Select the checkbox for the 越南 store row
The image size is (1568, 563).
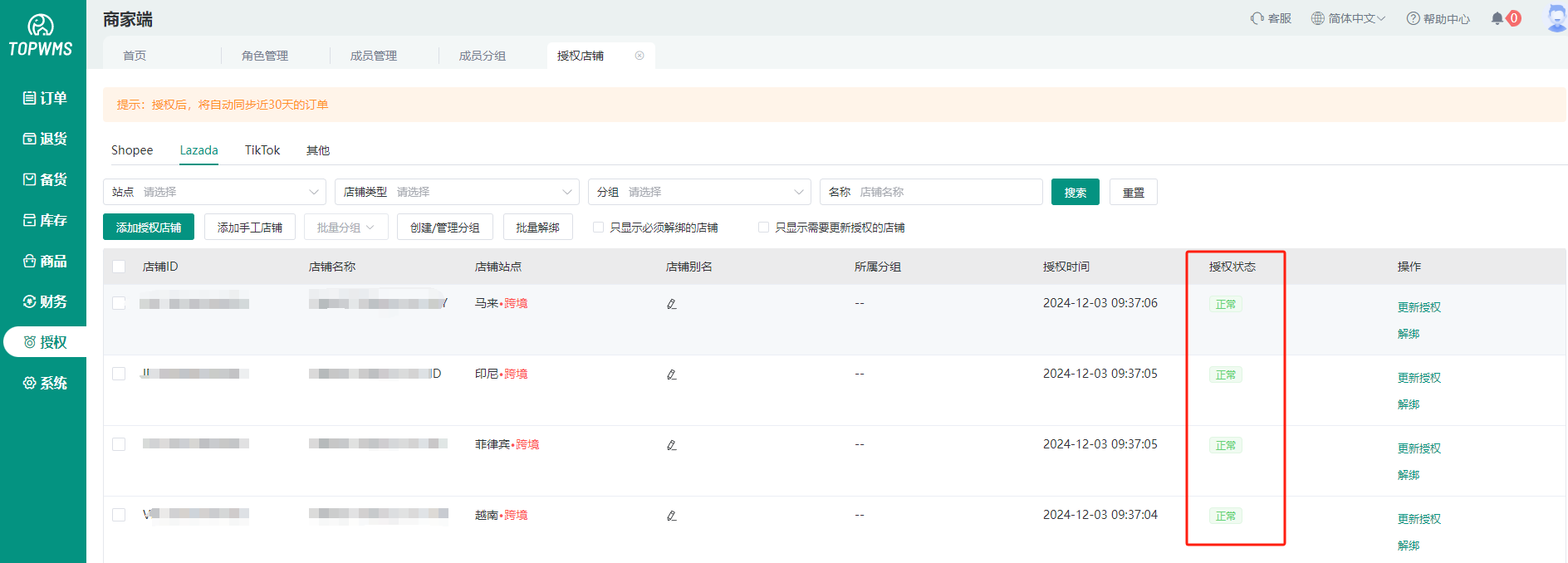point(119,515)
